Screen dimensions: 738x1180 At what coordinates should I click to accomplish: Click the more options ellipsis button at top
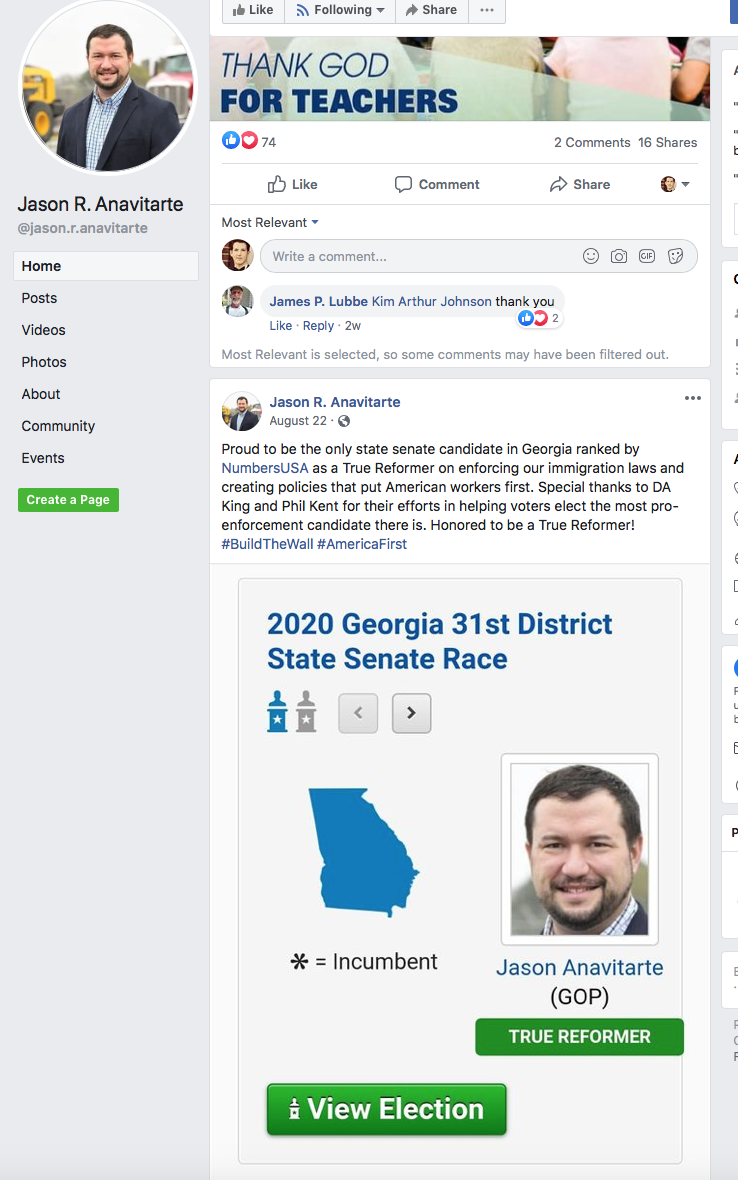(x=487, y=10)
